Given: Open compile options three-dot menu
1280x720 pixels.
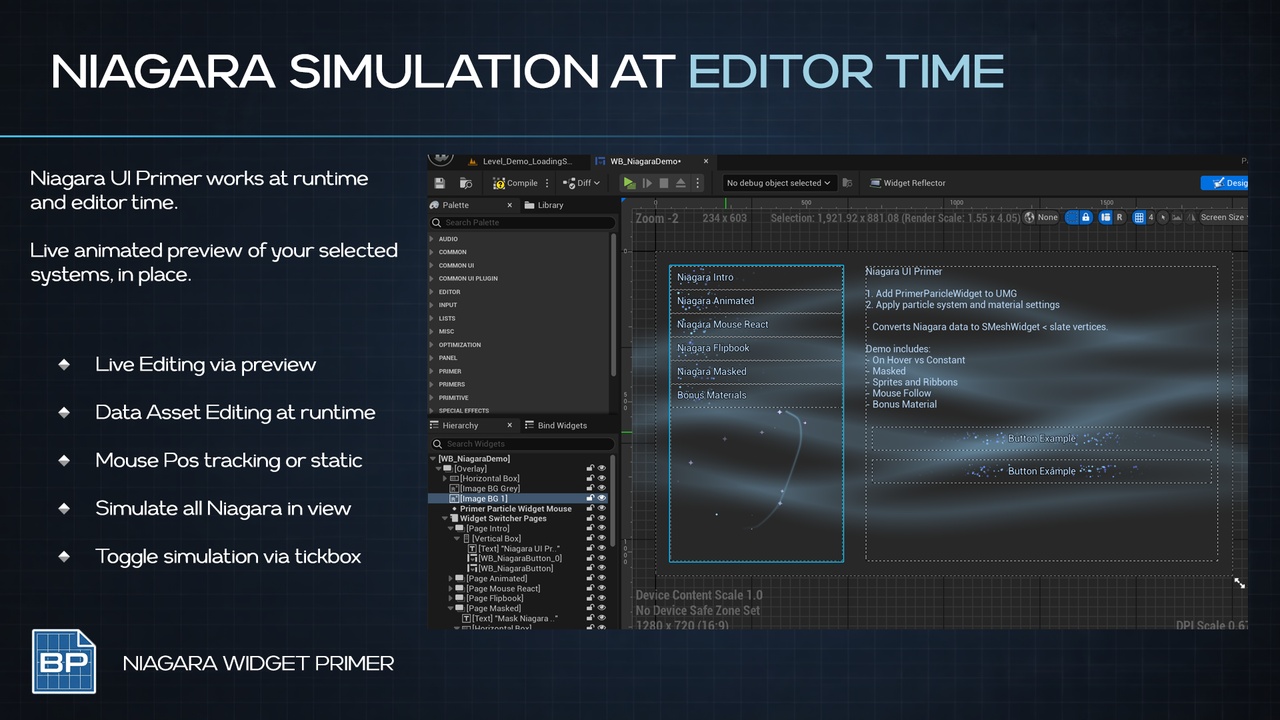Looking at the screenshot, I should point(547,183).
